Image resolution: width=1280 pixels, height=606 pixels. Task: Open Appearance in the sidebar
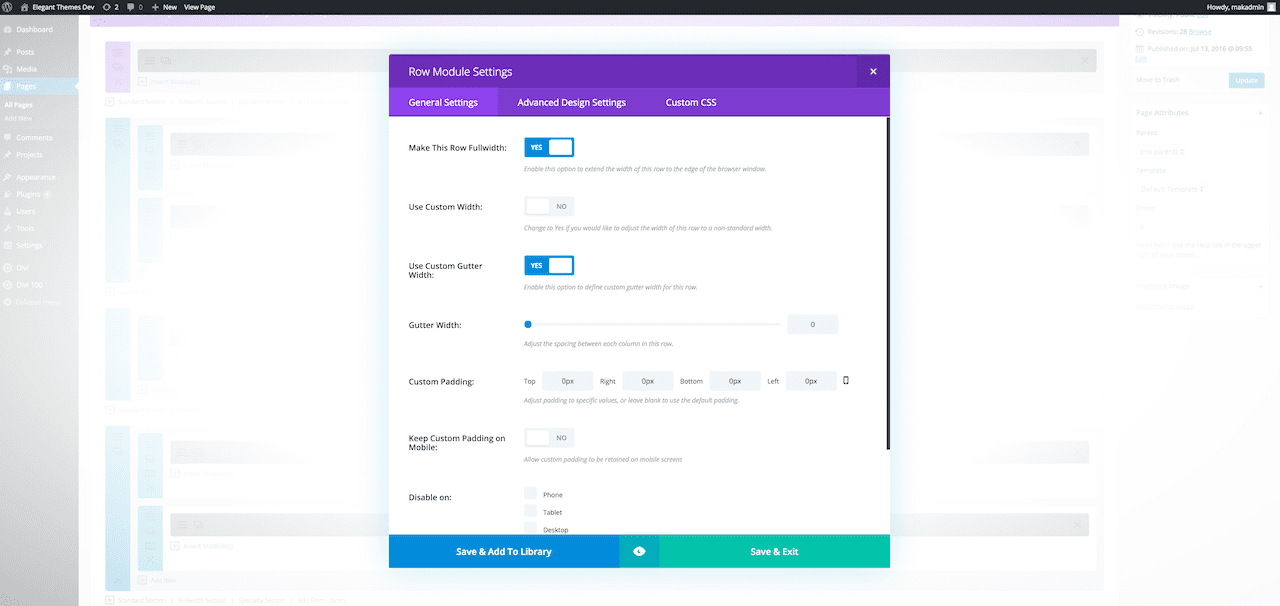[x=35, y=177]
